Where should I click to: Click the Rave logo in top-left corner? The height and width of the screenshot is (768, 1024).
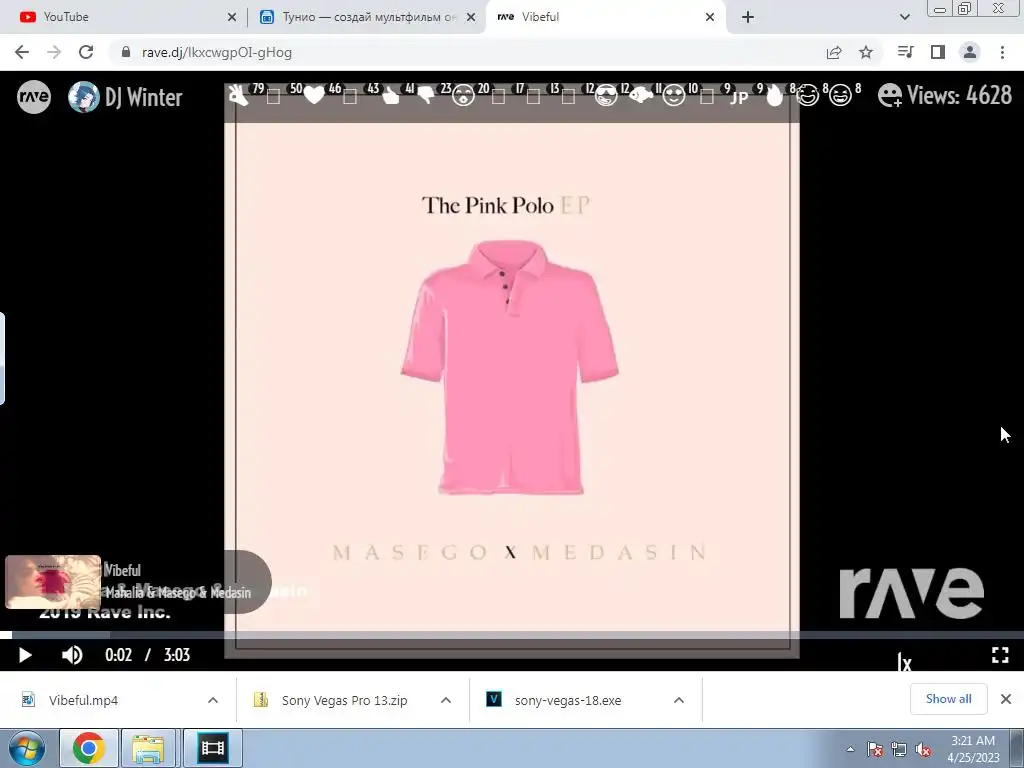tap(34, 97)
